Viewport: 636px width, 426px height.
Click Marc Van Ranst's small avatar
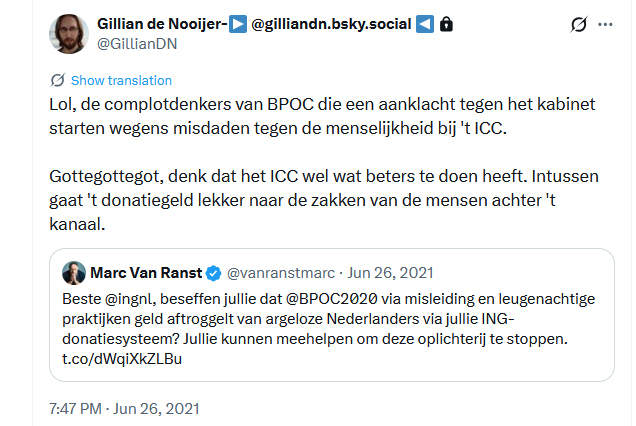click(74, 272)
